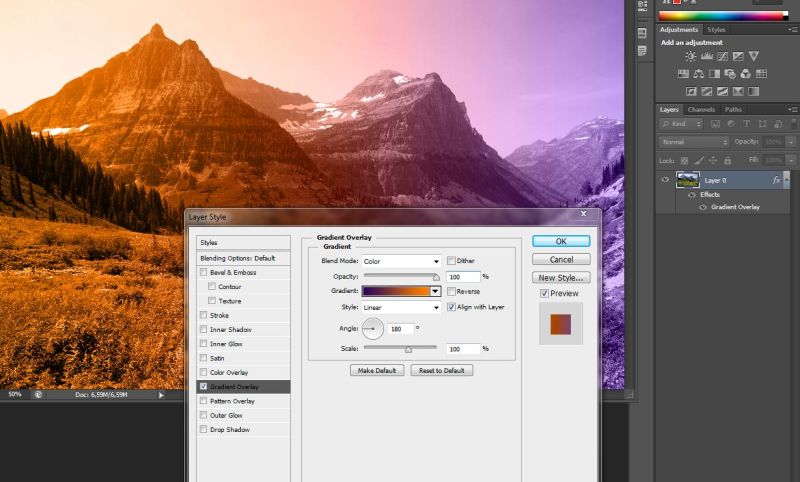This screenshot has width=800, height=482.
Task: Select the Styles row in Layer Style
Action: [x=243, y=243]
